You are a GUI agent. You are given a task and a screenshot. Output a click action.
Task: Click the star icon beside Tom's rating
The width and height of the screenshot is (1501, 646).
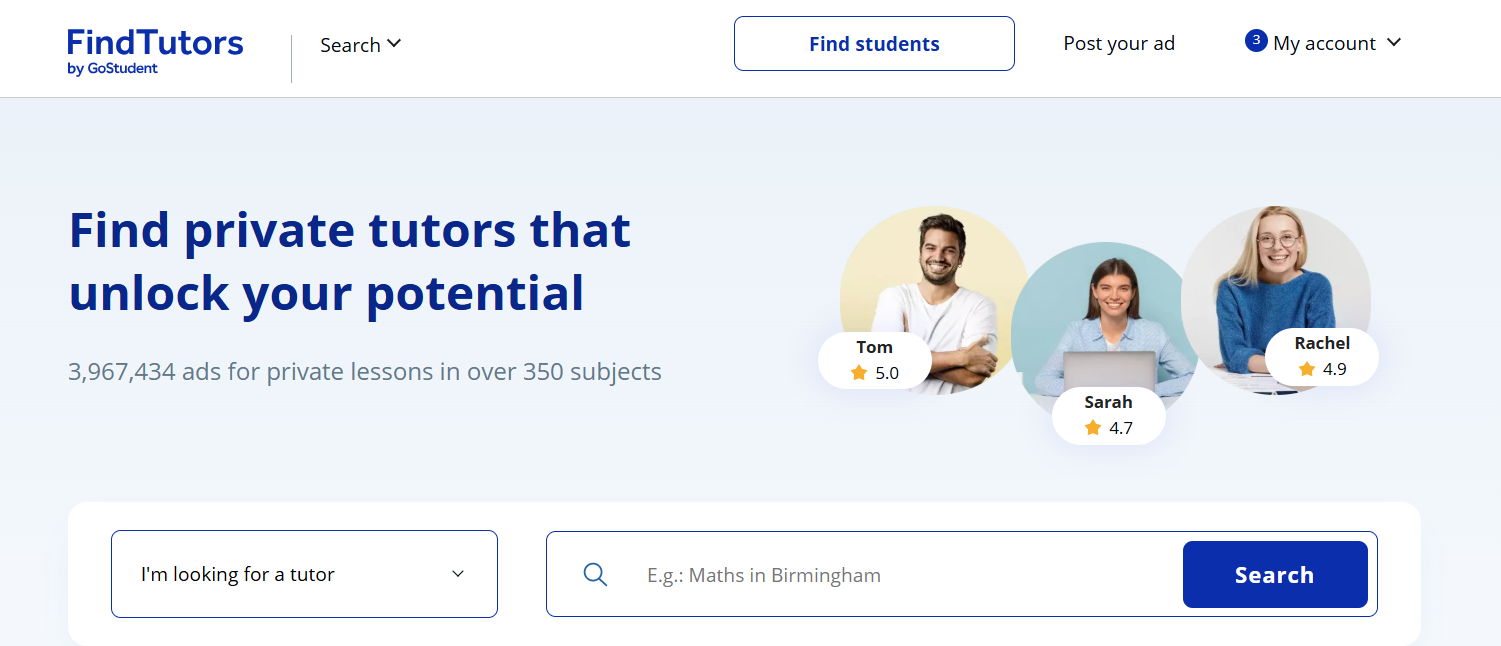click(x=859, y=373)
